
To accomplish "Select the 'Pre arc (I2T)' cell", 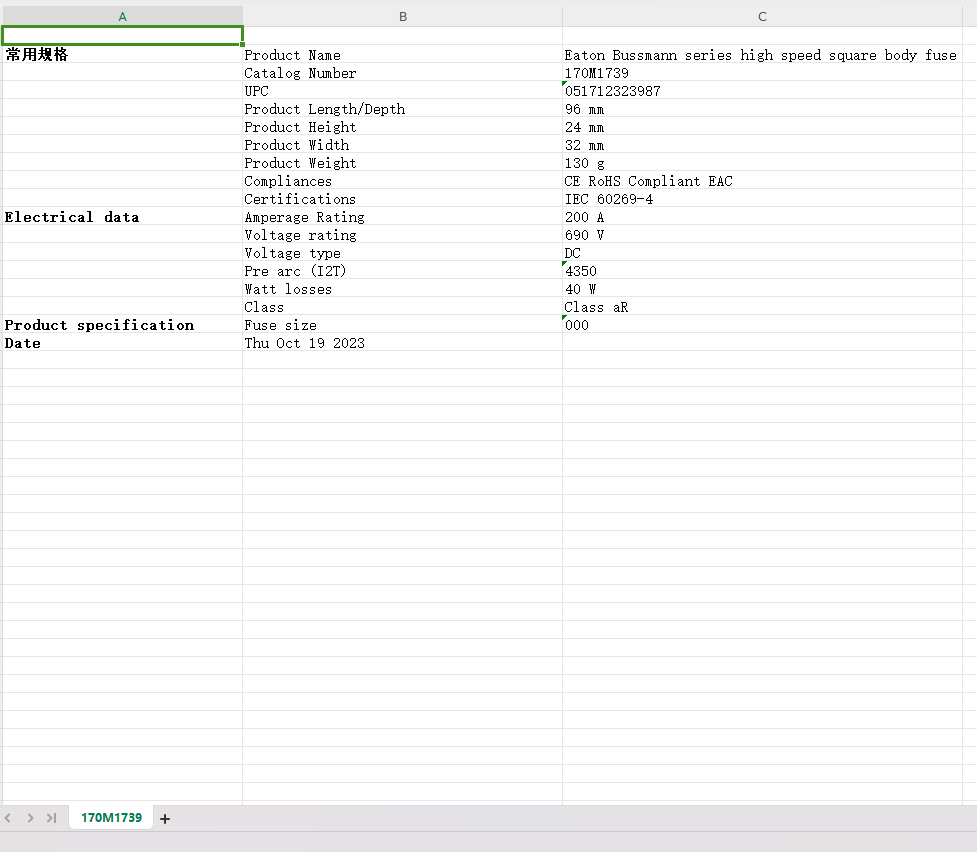I will pos(403,270).
